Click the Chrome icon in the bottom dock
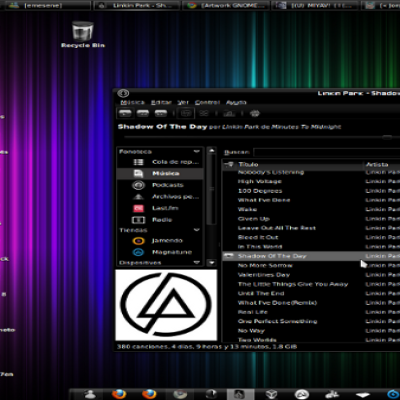The image size is (400, 400). click(x=180, y=394)
